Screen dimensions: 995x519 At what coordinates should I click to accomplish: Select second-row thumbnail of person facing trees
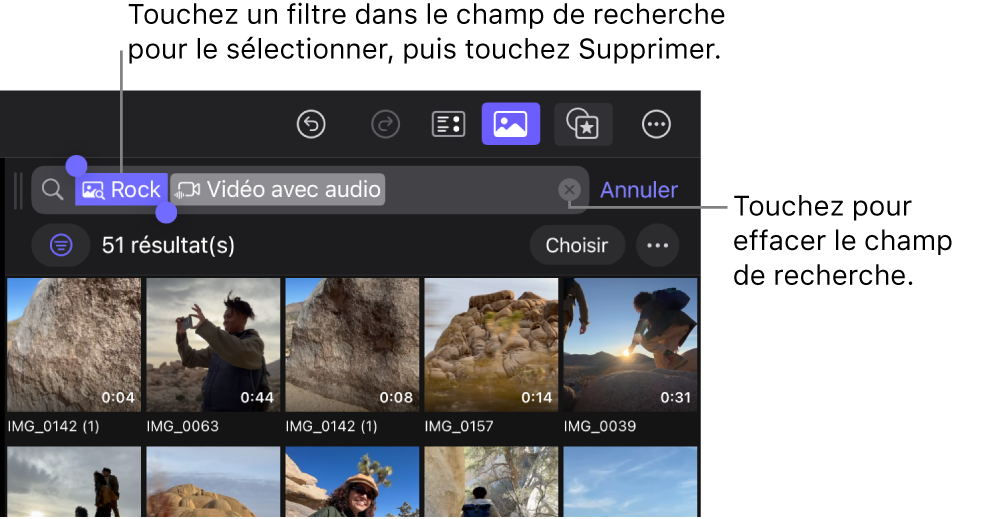pos(491,482)
